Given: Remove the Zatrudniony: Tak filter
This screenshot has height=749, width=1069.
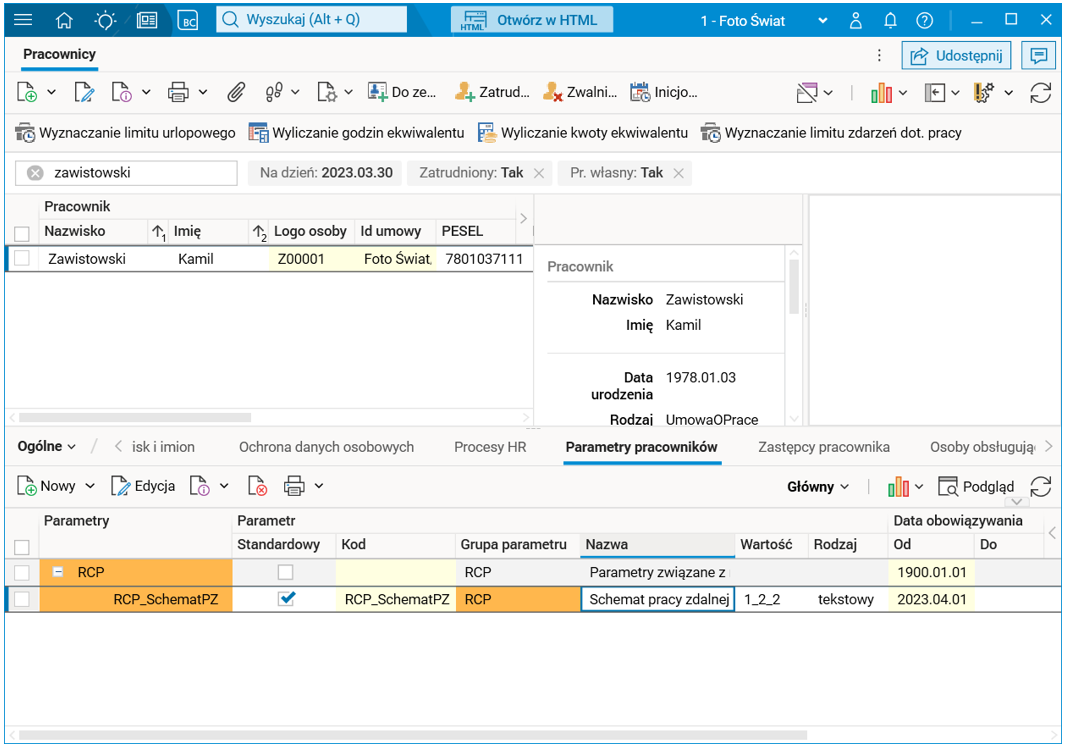Looking at the screenshot, I should coord(539,173).
